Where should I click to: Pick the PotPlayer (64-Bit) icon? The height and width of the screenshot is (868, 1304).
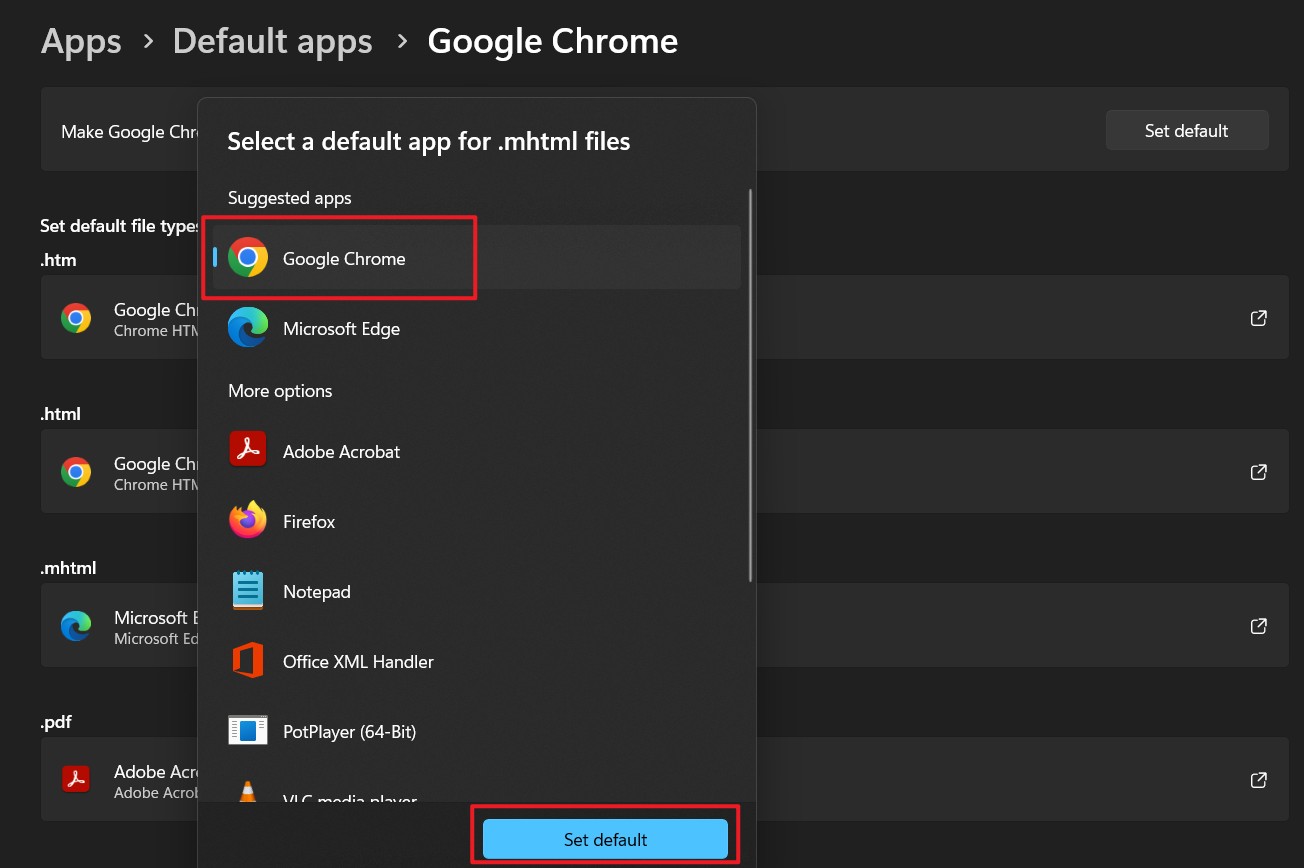(247, 731)
